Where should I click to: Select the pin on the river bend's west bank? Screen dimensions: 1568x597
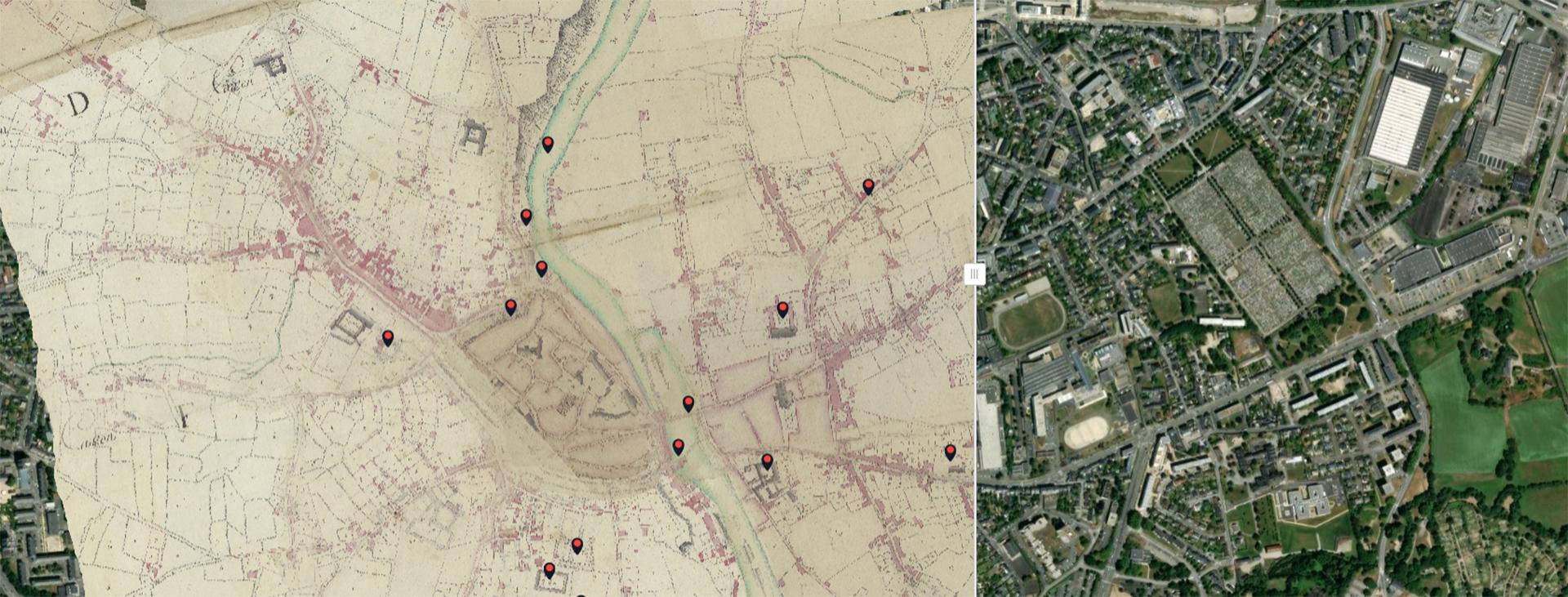point(527,217)
